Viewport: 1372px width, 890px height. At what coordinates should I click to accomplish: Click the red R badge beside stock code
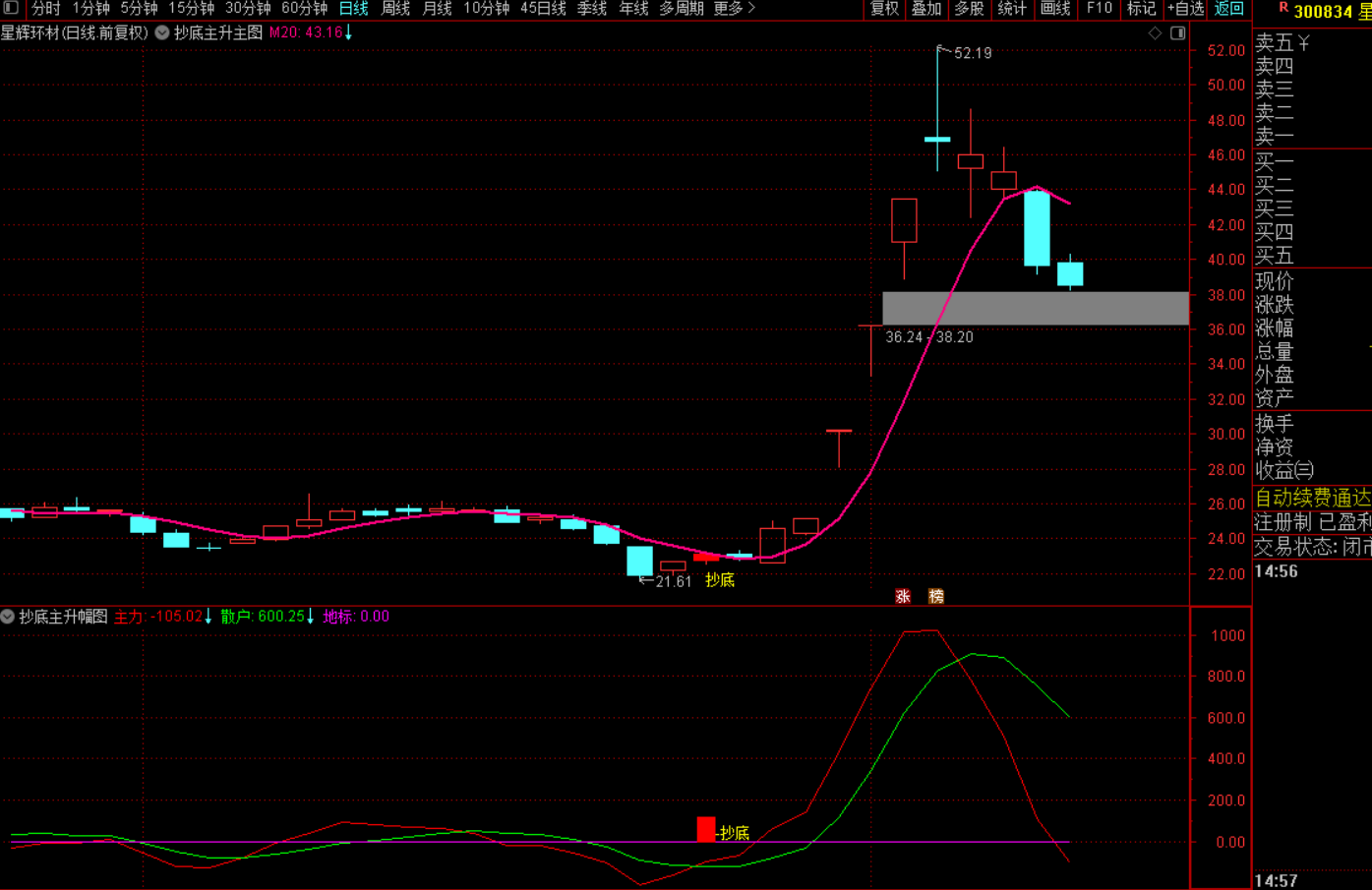coord(1283,9)
